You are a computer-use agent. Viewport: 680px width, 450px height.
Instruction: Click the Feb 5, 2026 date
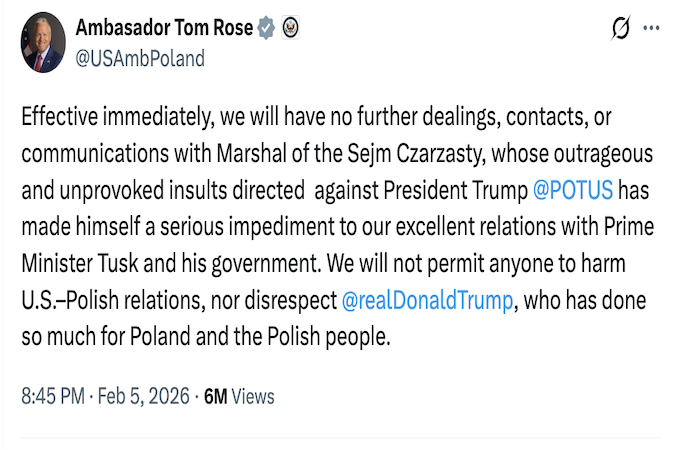point(146,396)
